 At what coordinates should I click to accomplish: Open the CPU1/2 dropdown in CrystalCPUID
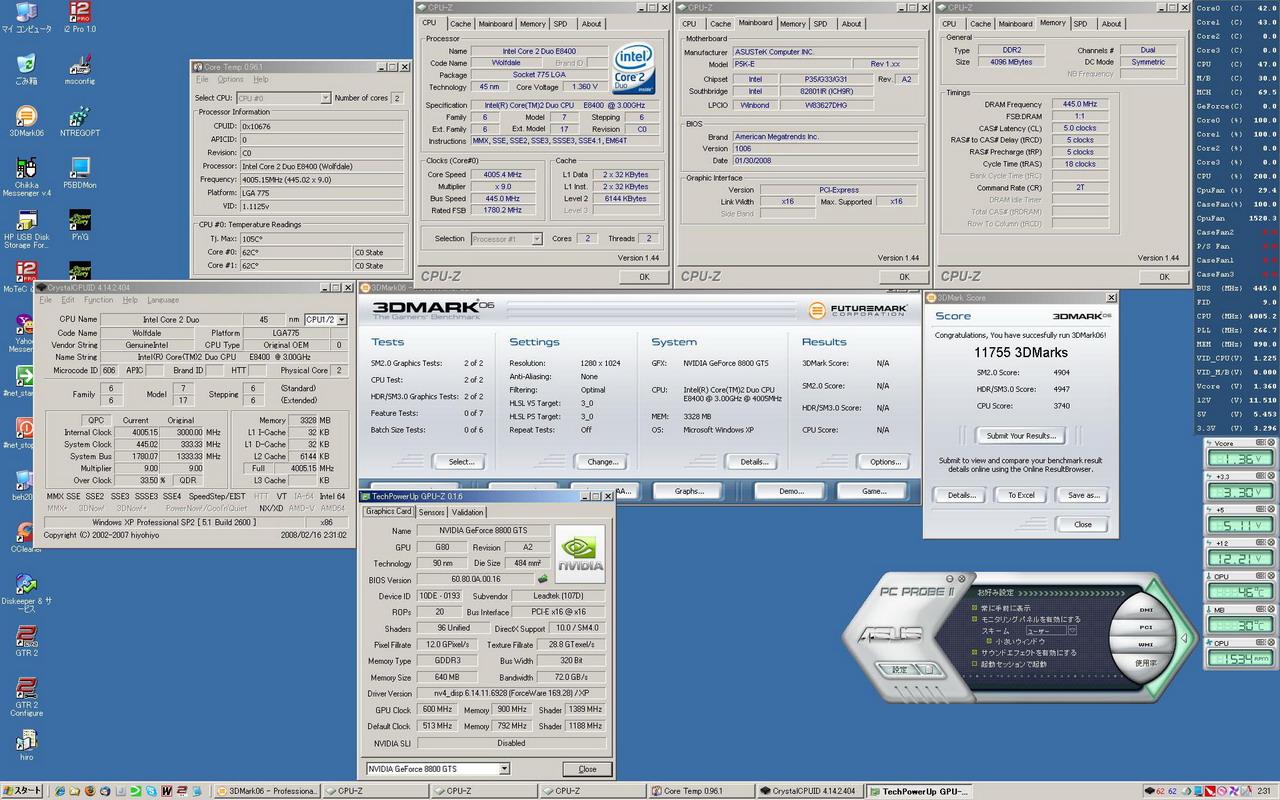point(341,319)
